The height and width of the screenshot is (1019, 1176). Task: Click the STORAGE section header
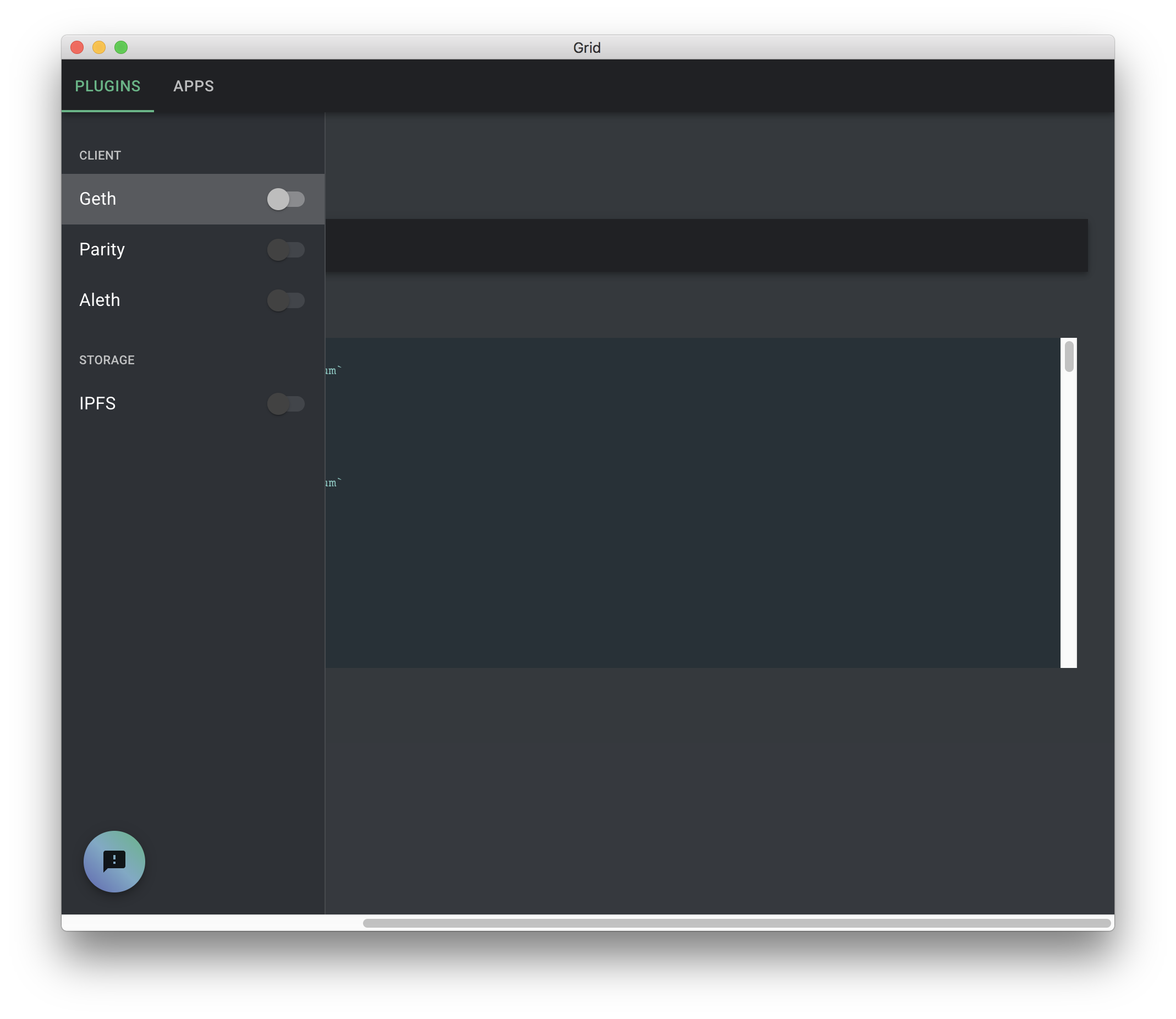point(107,359)
